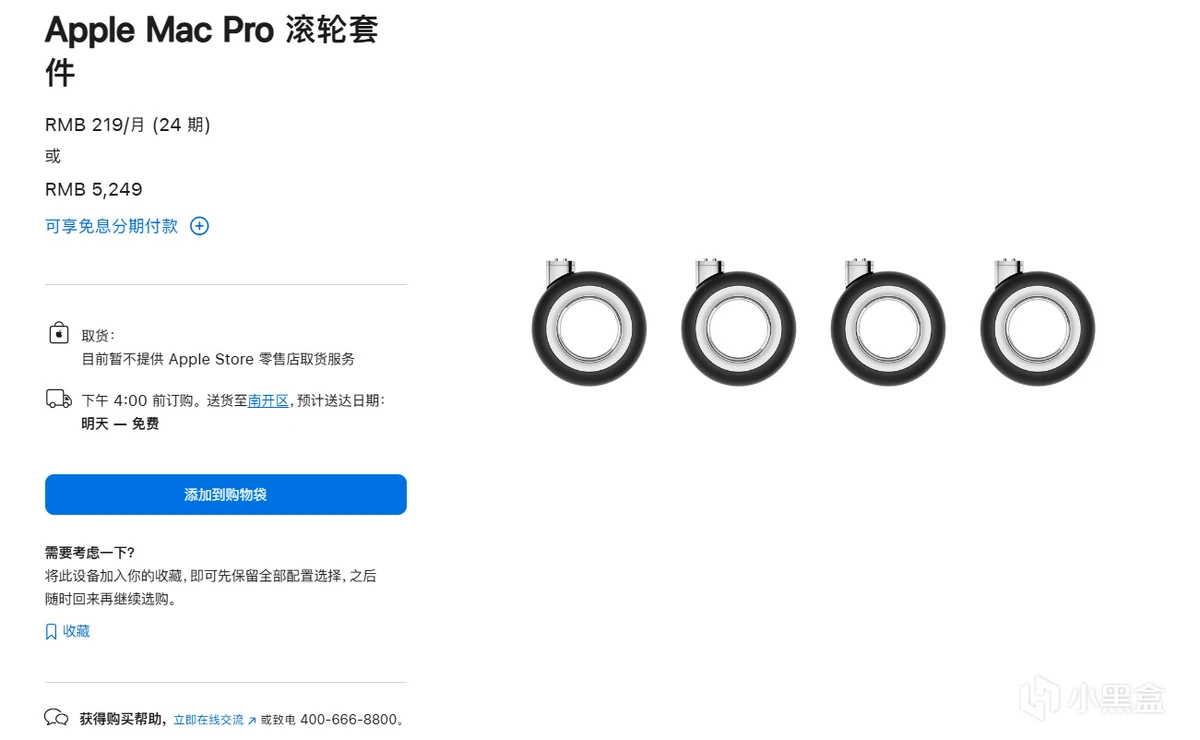Click the RMB 219/月 (24 期) installment price
Screen dimensions: 1200x740
(128, 125)
